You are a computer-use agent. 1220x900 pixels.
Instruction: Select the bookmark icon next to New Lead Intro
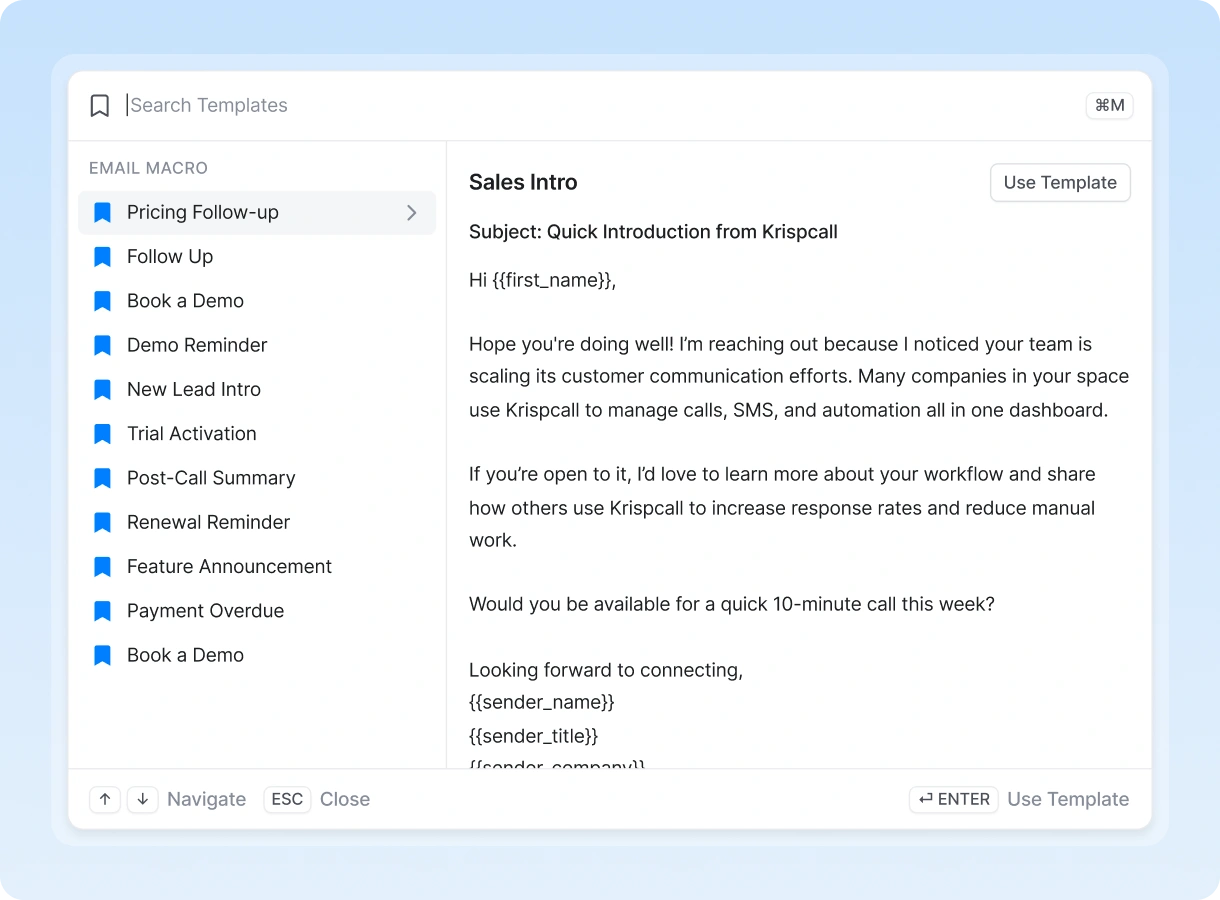(x=102, y=390)
